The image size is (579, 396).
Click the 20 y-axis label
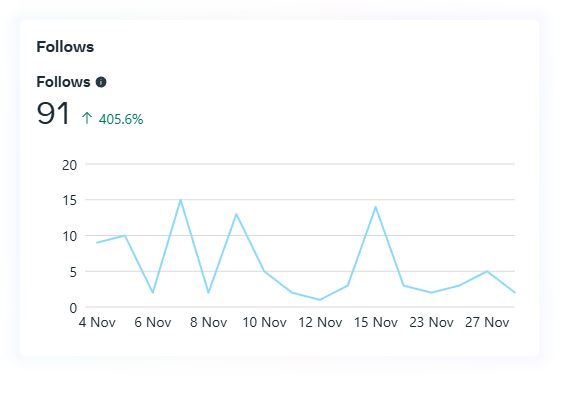click(69, 165)
